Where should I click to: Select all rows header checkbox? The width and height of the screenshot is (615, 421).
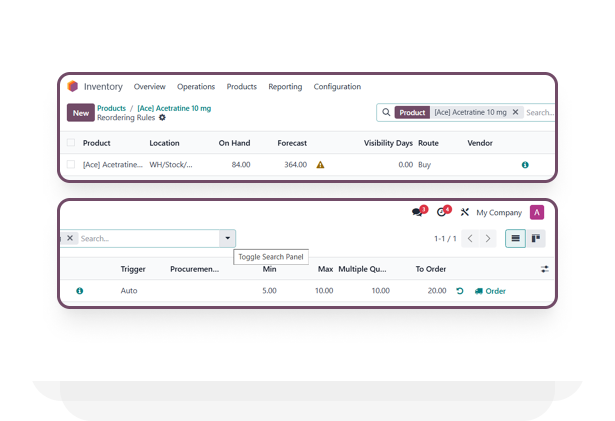click(x=71, y=142)
